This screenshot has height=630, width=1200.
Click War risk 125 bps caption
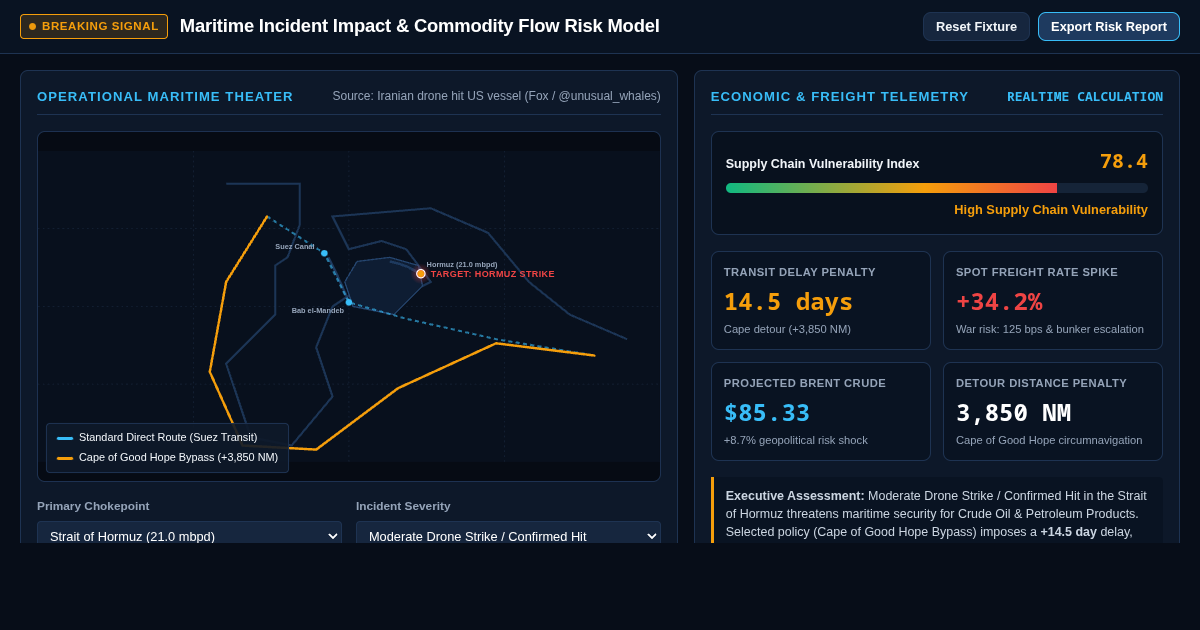[1050, 329]
